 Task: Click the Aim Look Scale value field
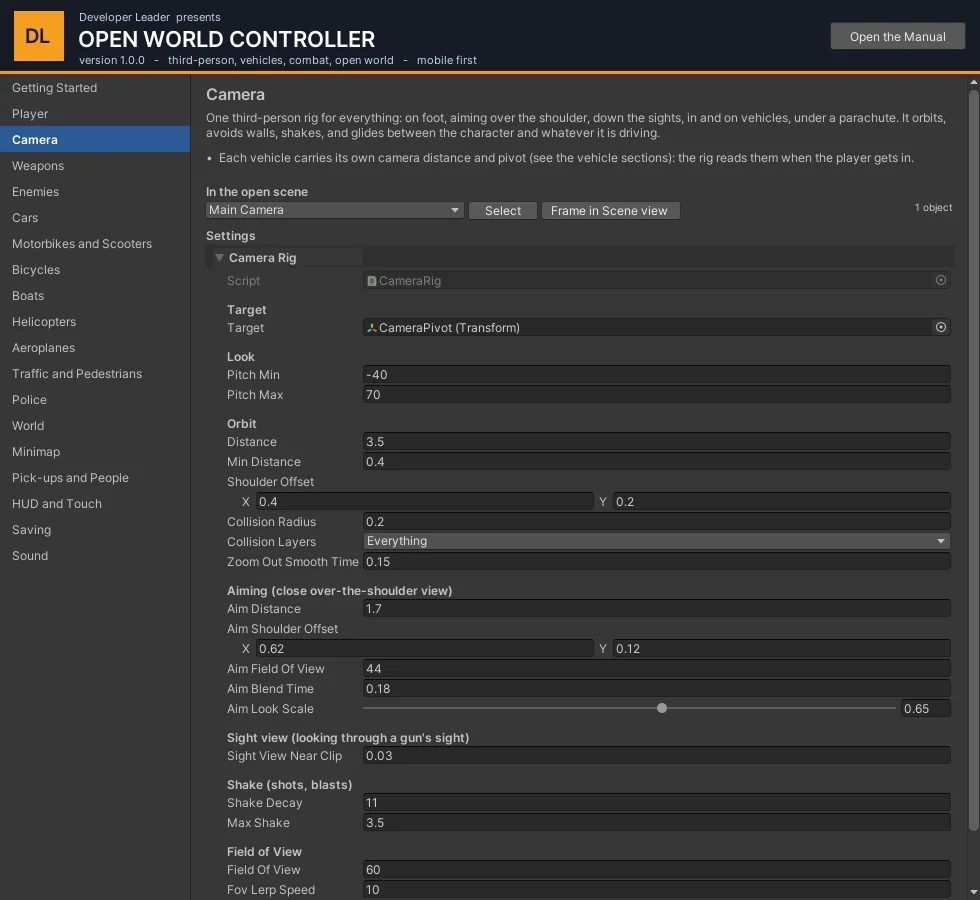point(926,709)
